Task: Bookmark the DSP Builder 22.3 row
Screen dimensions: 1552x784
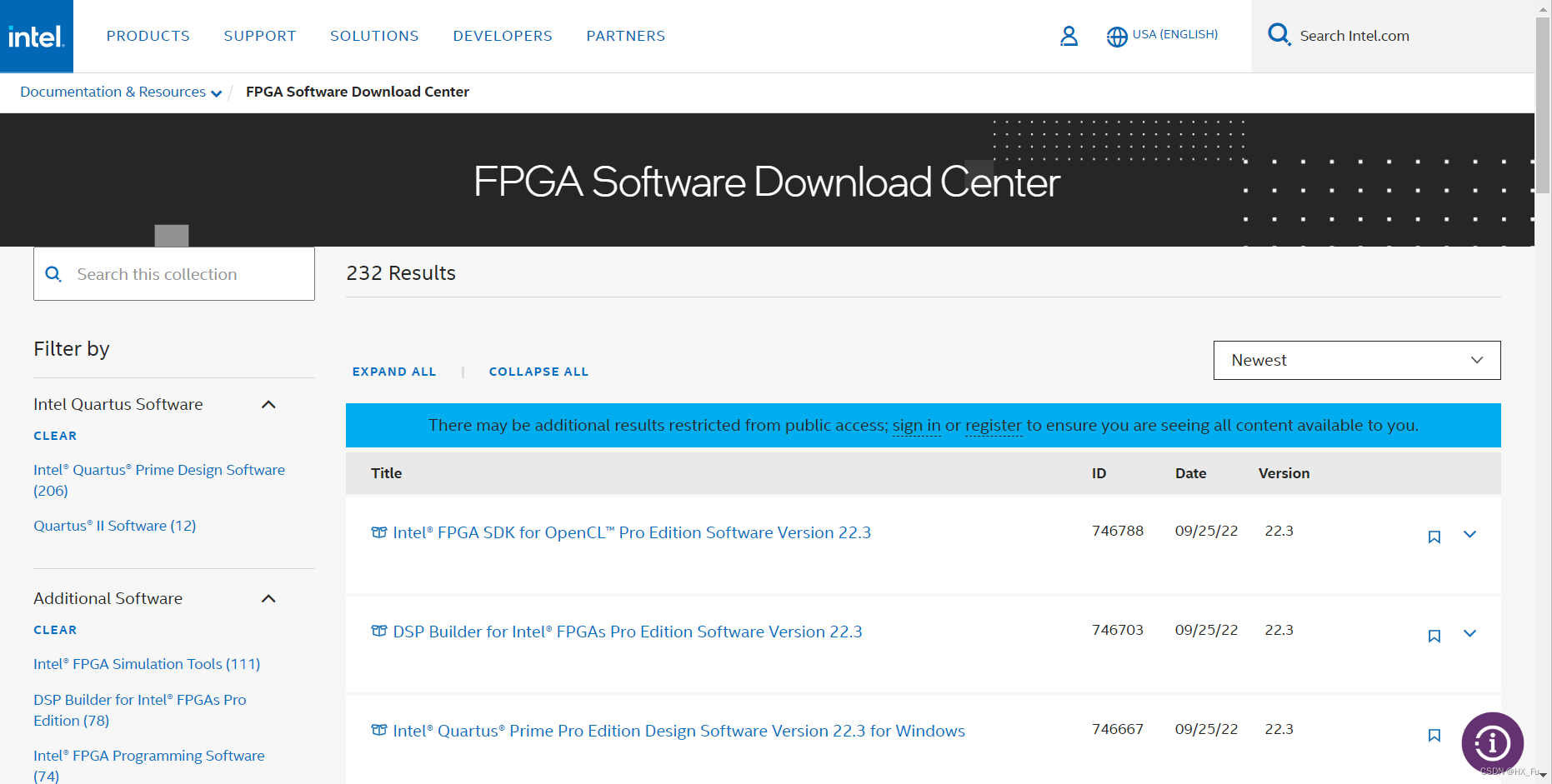Action: pyautogui.click(x=1434, y=636)
